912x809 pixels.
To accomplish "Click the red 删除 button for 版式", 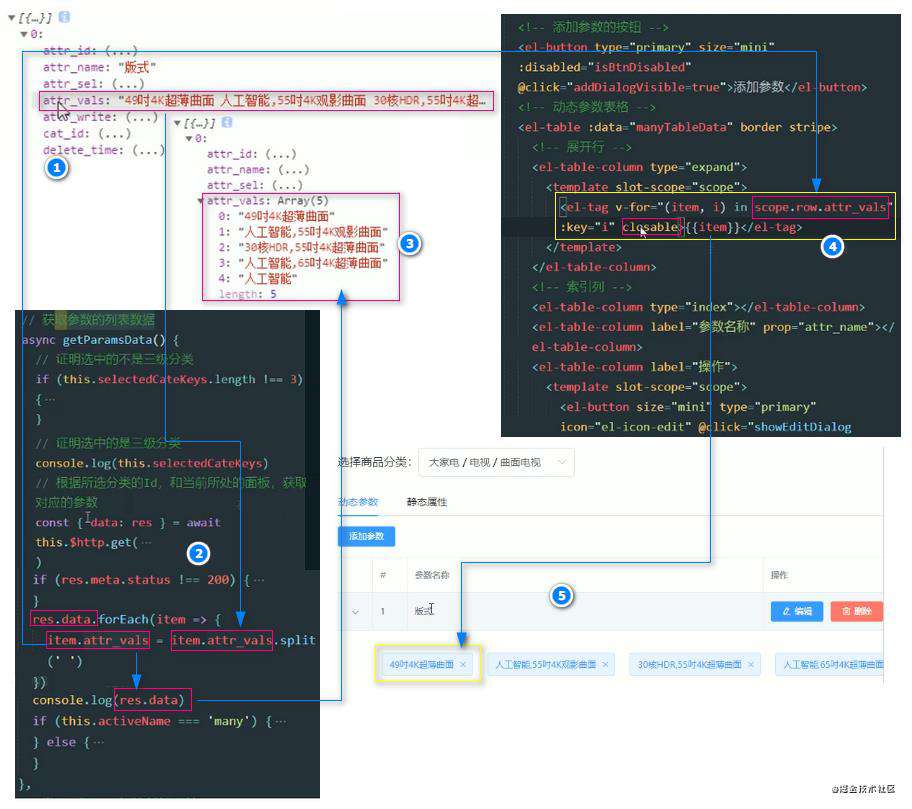I will pos(857,611).
